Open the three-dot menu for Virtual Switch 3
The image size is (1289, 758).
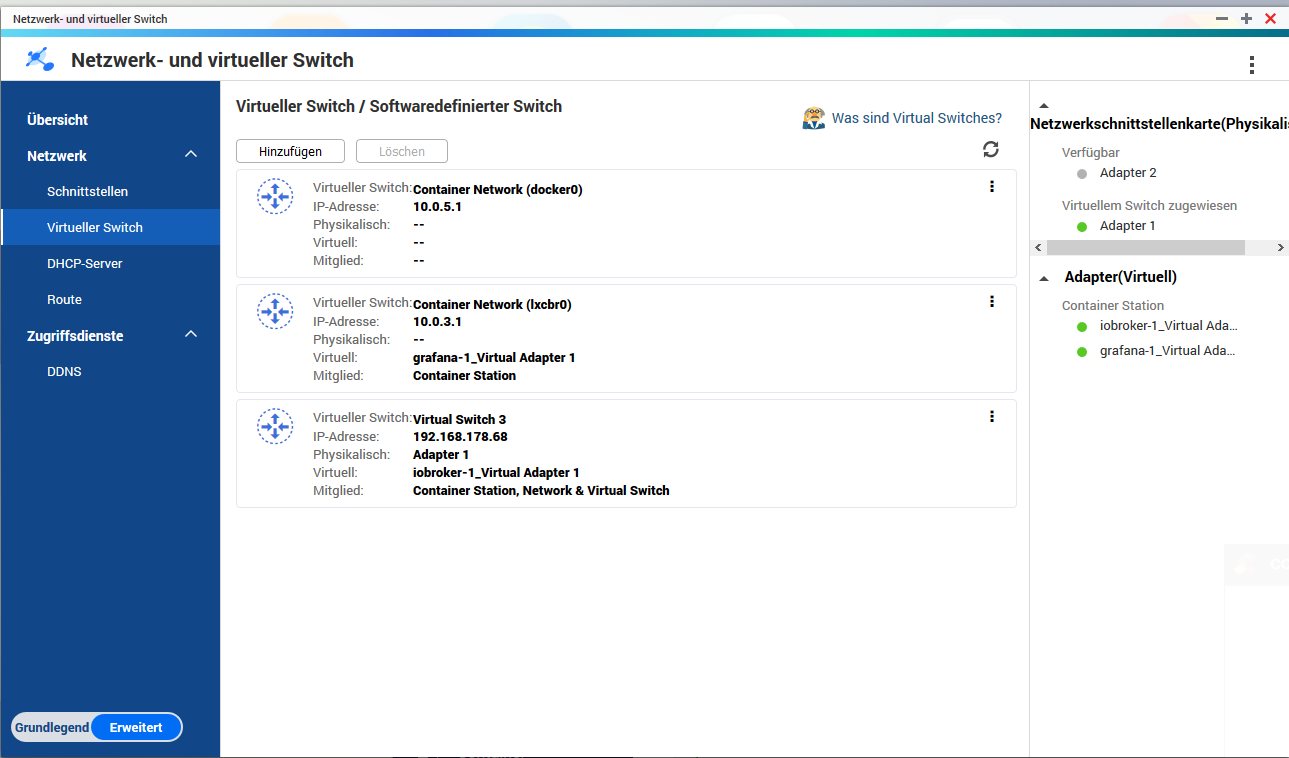991,416
